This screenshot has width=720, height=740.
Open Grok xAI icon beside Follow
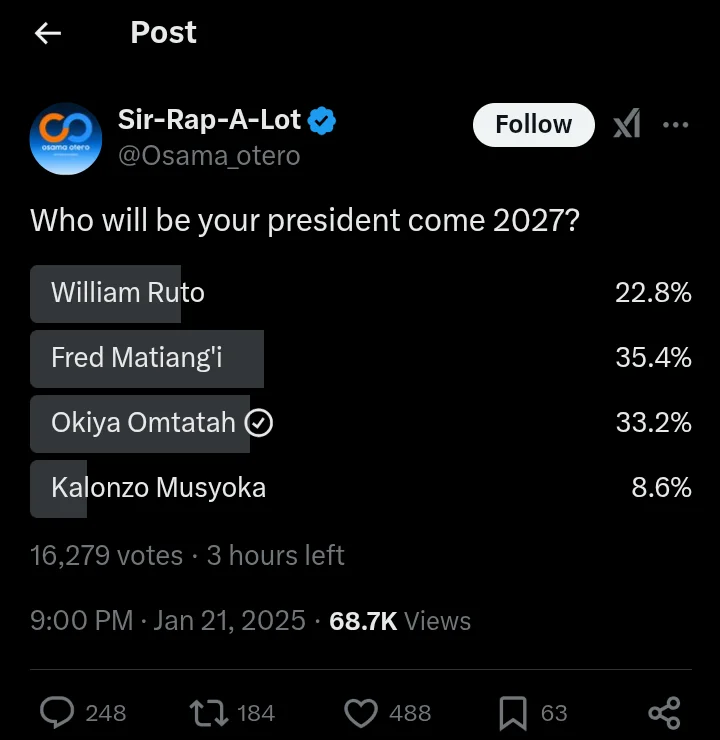point(627,124)
